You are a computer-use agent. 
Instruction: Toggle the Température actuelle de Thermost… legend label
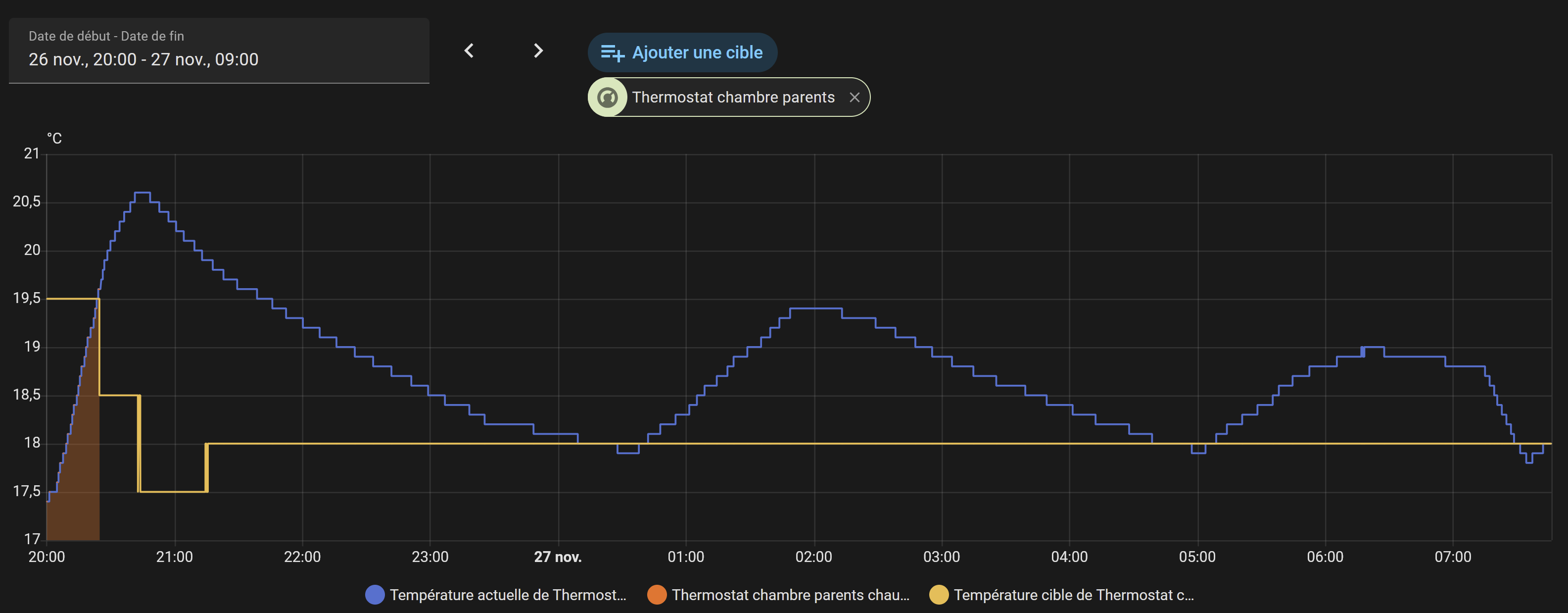(508, 595)
